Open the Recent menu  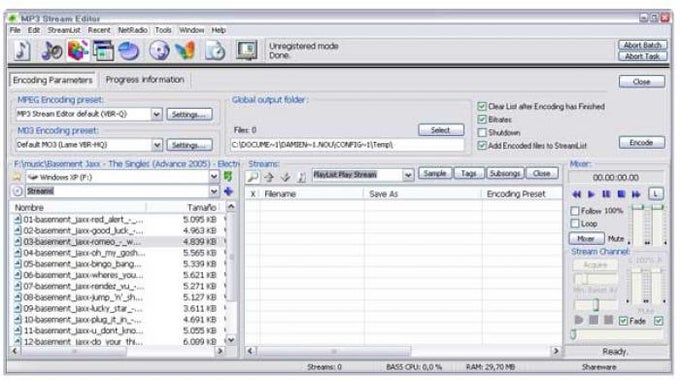(99, 30)
